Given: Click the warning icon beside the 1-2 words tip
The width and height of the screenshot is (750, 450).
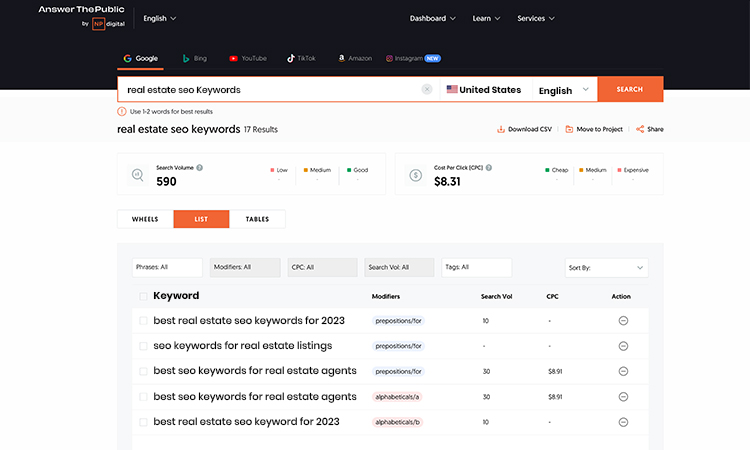Looking at the screenshot, I should (122, 111).
